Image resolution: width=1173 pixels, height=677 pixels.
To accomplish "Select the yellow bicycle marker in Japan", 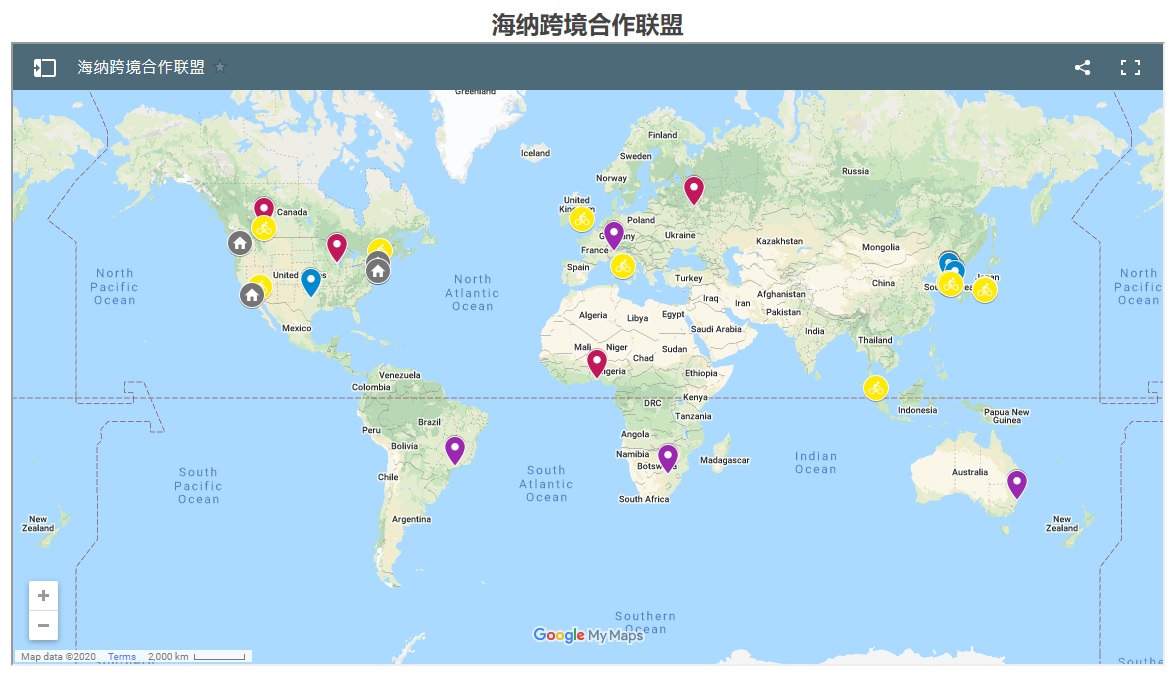I will [985, 290].
